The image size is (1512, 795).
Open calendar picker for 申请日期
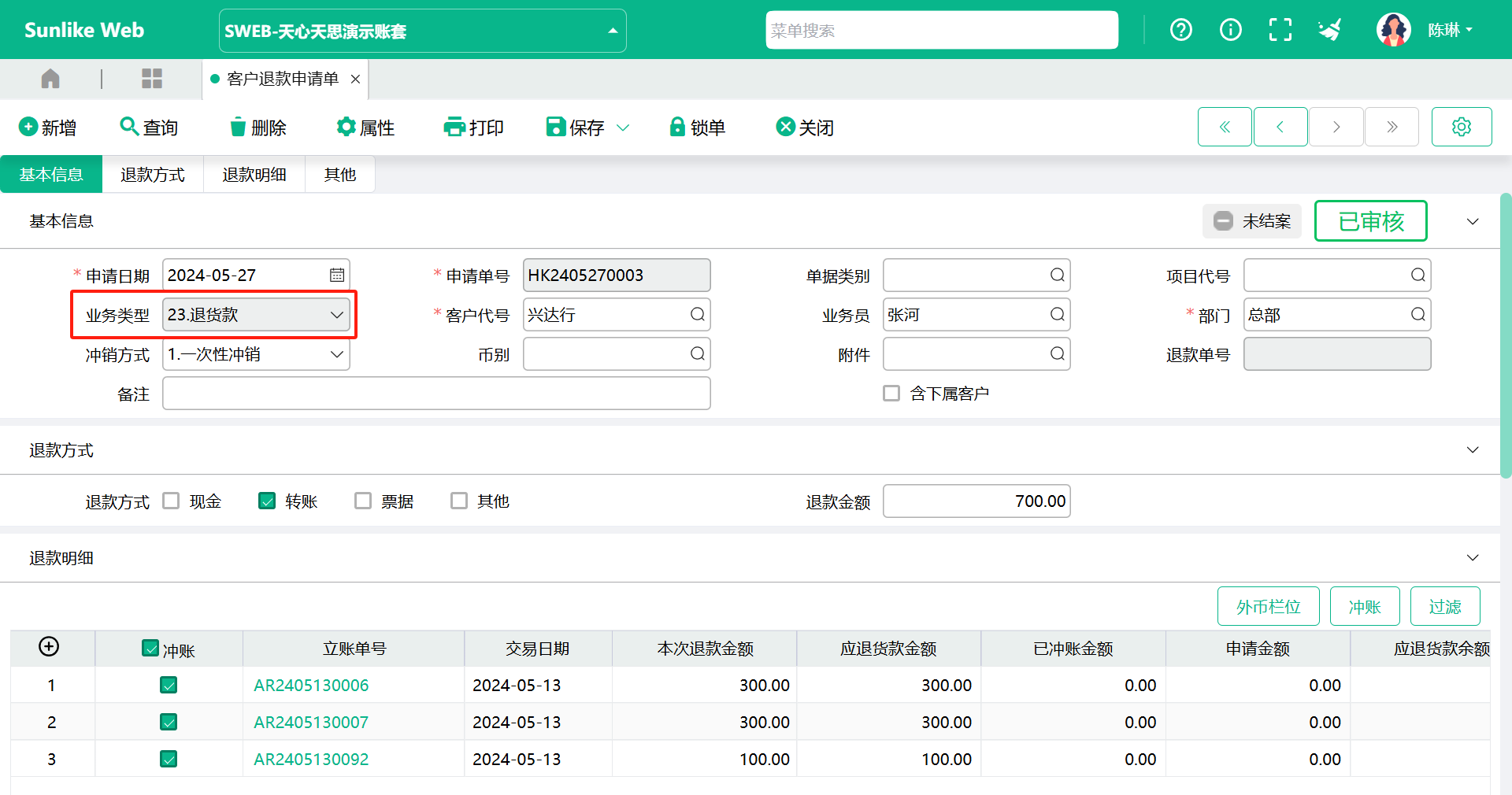337,275
